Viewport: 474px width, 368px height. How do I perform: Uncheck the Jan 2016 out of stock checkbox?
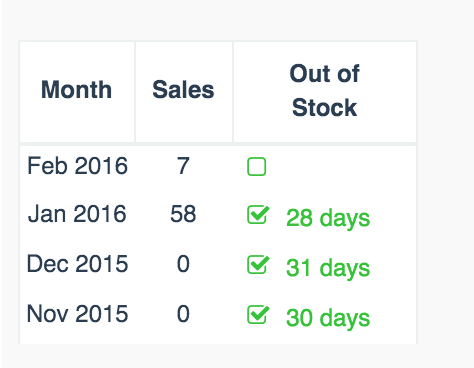point(258,215)
